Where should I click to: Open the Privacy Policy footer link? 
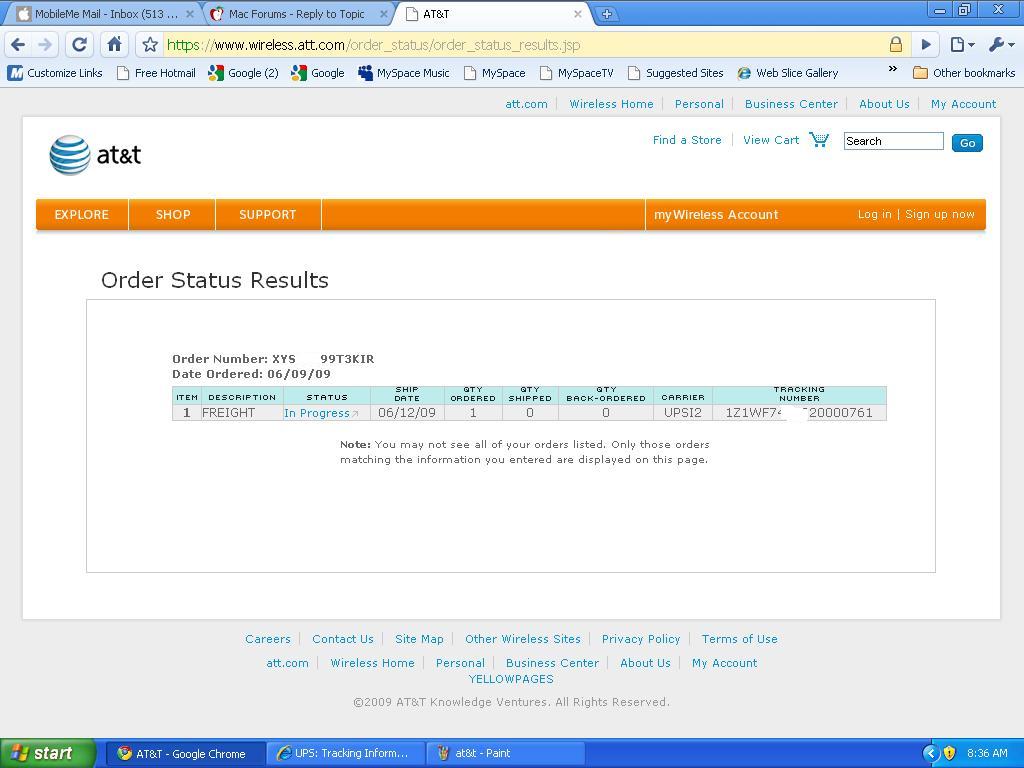[x=641, y=639]
